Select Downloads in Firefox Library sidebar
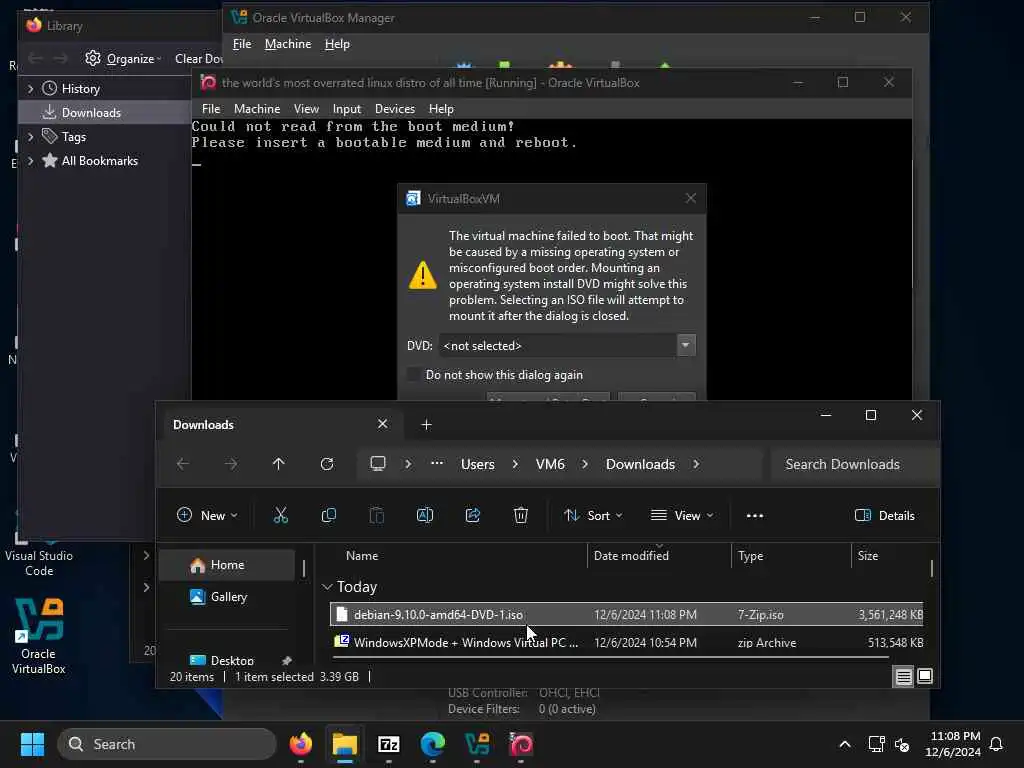1024x768 pixels. coord(104,112)
